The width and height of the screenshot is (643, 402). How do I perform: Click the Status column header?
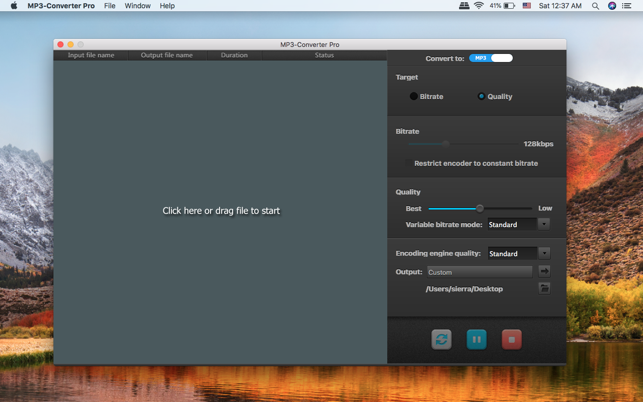click(x=324, y=55)
